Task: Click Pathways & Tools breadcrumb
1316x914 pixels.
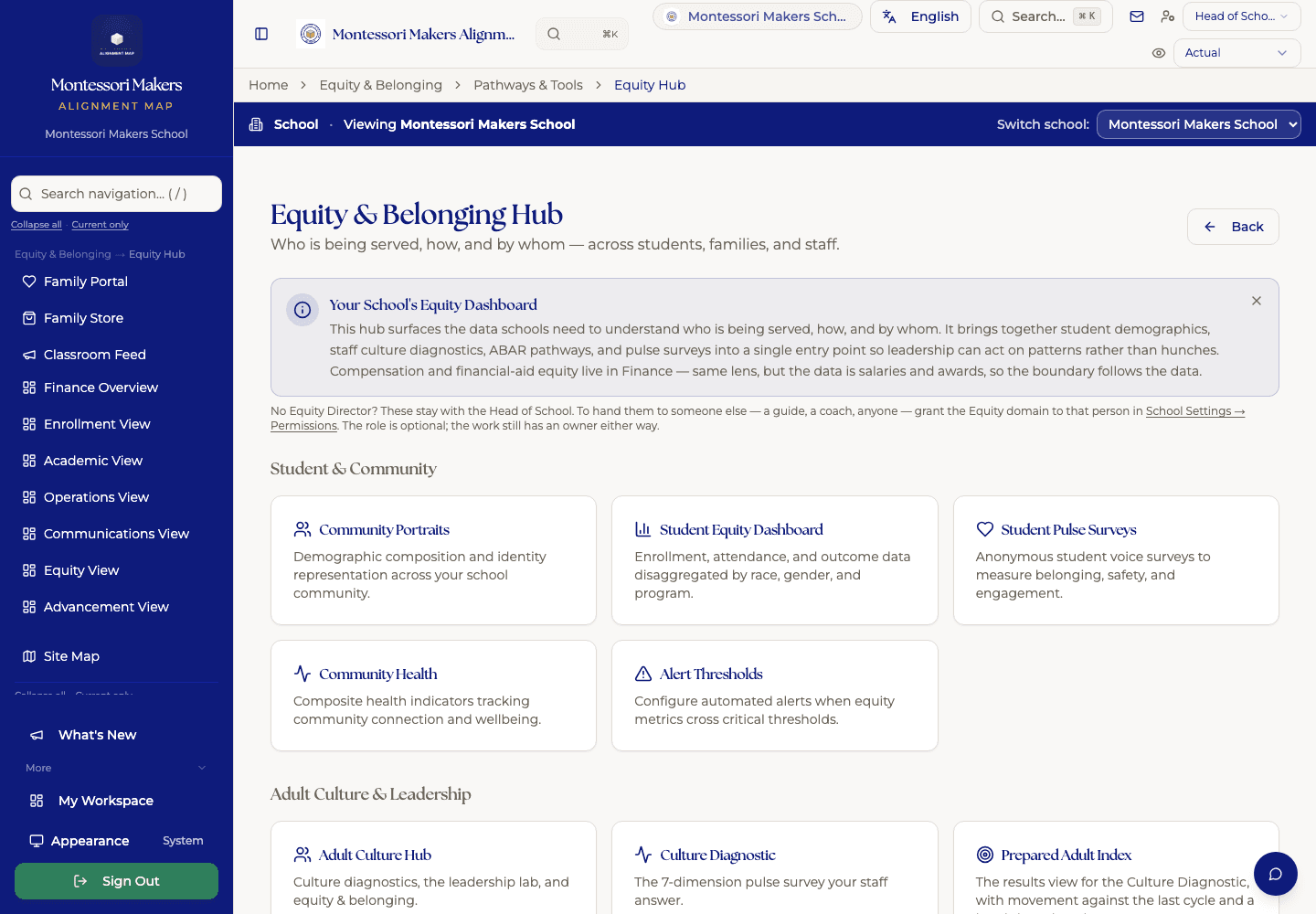Action: pos(528,85)
